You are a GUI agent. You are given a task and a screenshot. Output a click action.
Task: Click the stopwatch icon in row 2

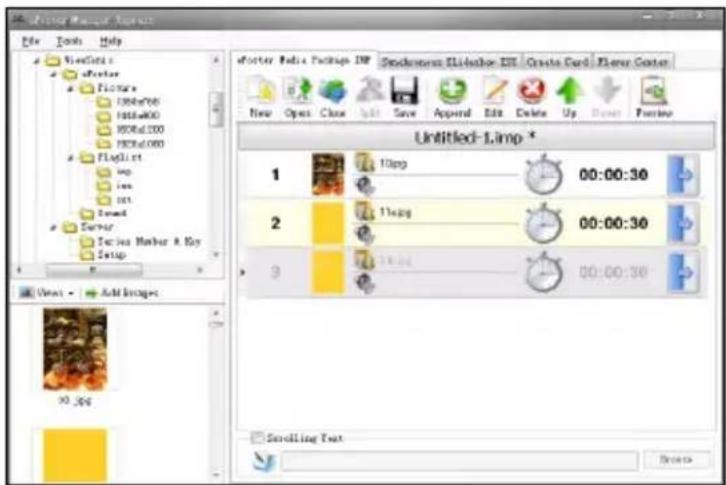click(x=544, y=223)
